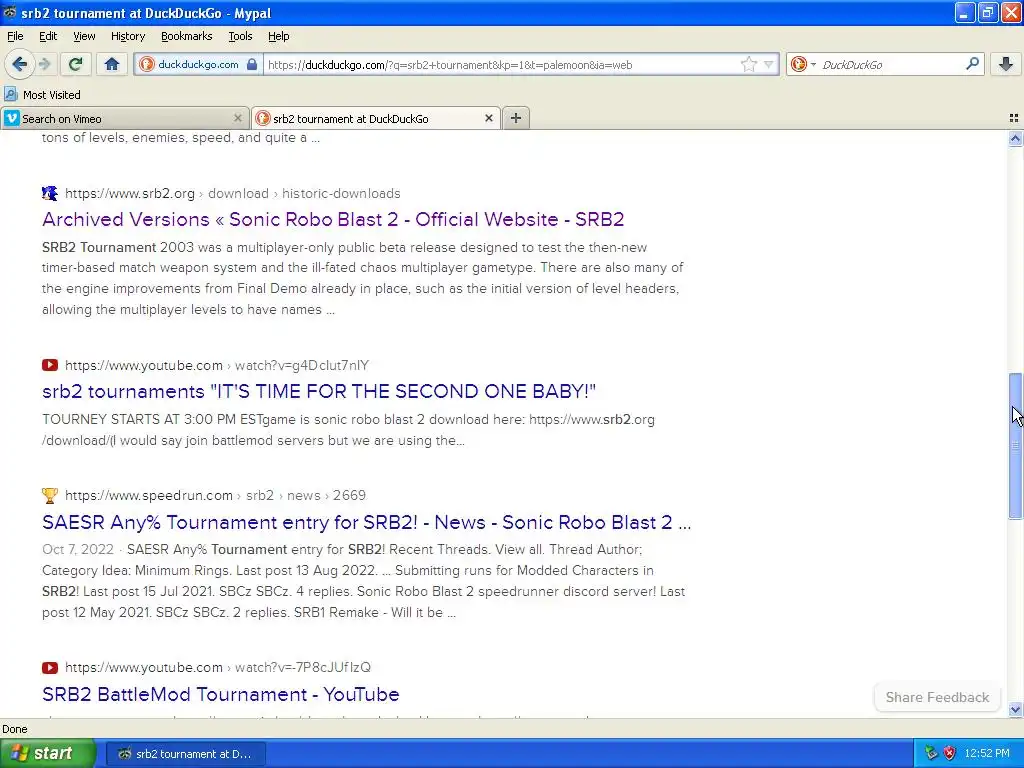Click the youtube.com watch?v=g4Dclut7nlY URL text
This screenshot has width=1024, height=768.
click(217, 365)
